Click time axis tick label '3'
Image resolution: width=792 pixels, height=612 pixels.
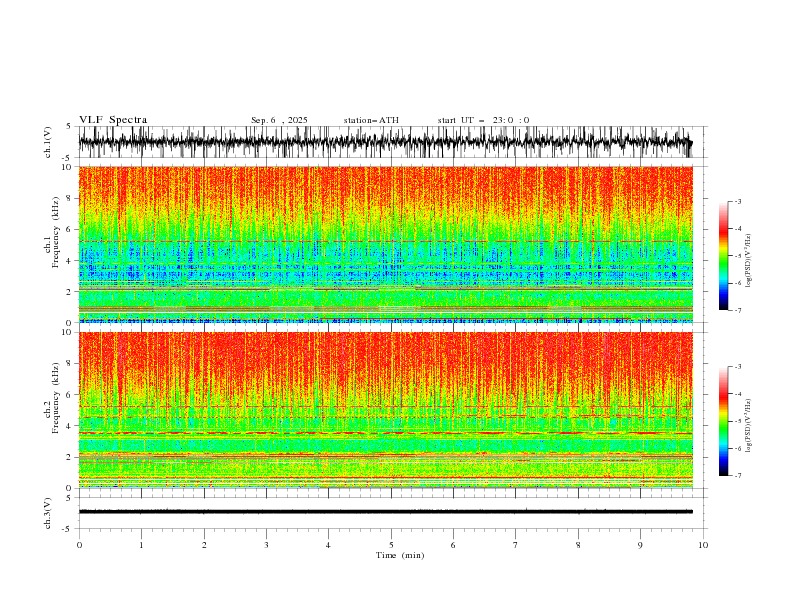266,545
